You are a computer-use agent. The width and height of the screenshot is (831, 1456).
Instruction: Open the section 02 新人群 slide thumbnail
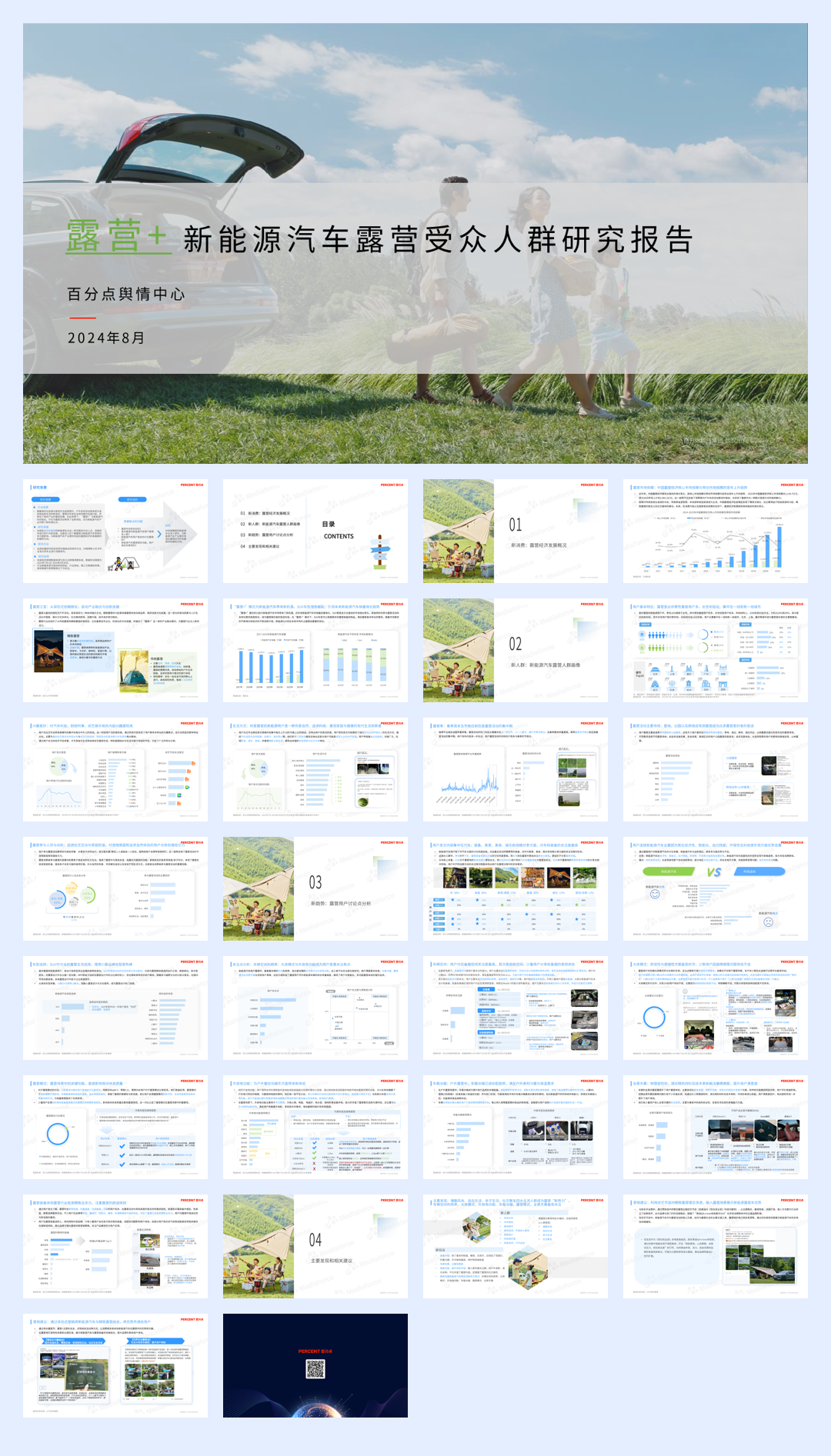pyautogui.click(x=516, y=650)
